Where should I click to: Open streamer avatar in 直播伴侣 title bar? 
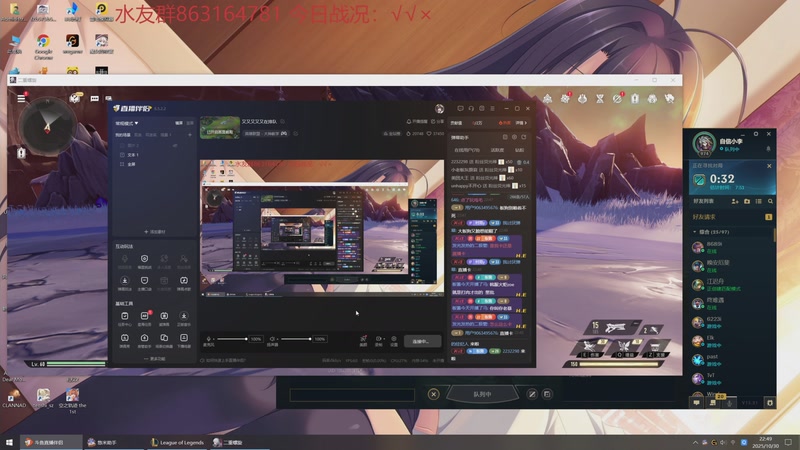tap(439, 109)
